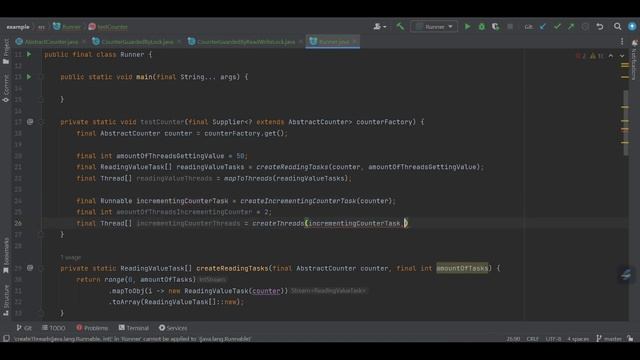Run main method from gutter arrow
640x360 pixels.
pyautogui.click(x=29, y=77)
